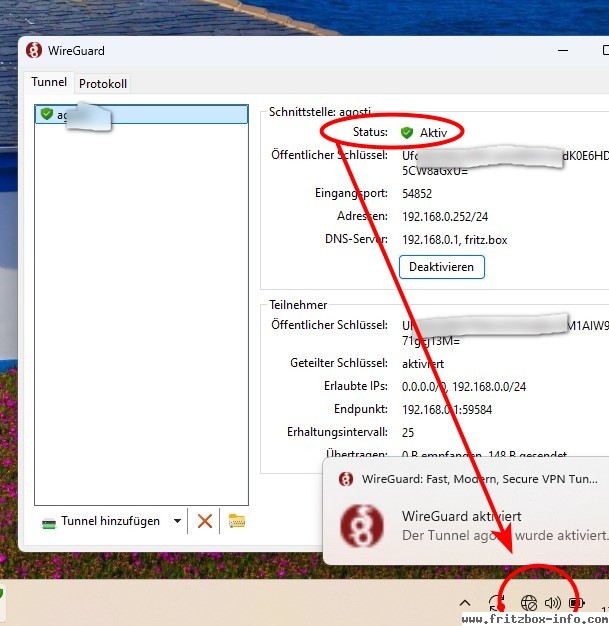Image resolution: width=609 pixels, height=626 pixels.
Task: Click the small WireGuard icon in the notification header
Action: pos(346,479)
